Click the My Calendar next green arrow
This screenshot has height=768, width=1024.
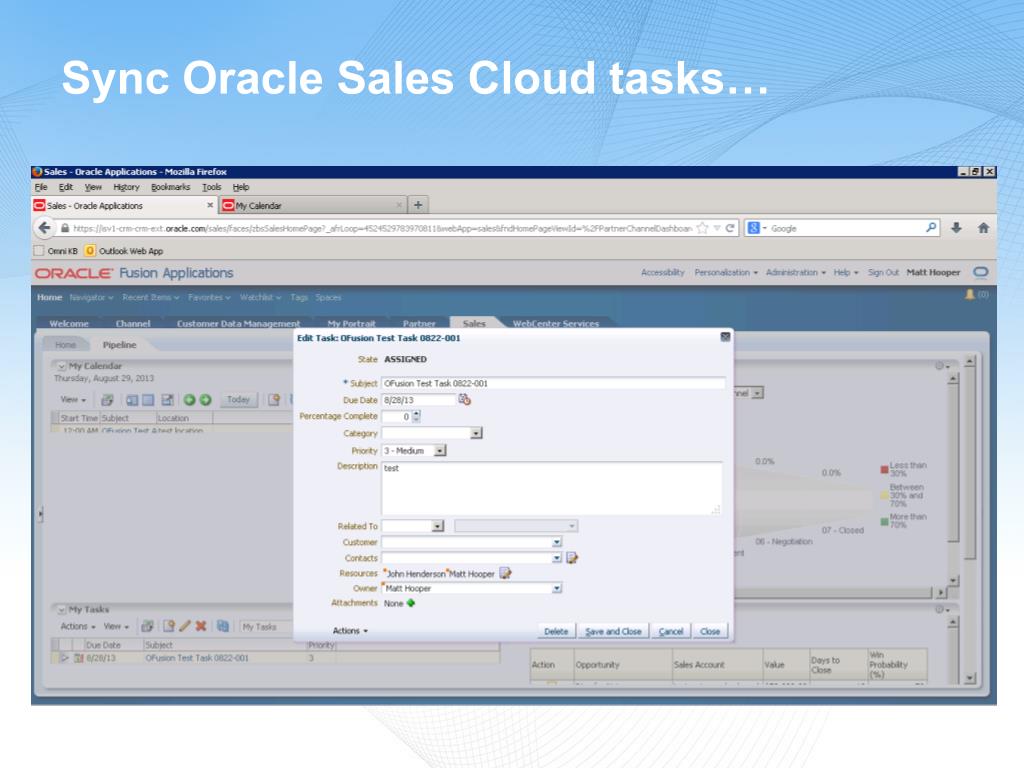(205, 400)
